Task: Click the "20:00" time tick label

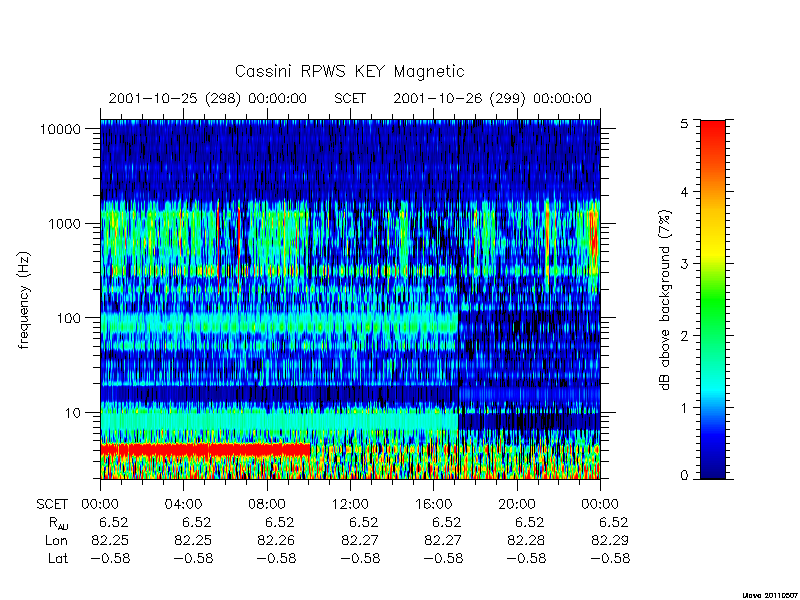Action: point(517,505)
